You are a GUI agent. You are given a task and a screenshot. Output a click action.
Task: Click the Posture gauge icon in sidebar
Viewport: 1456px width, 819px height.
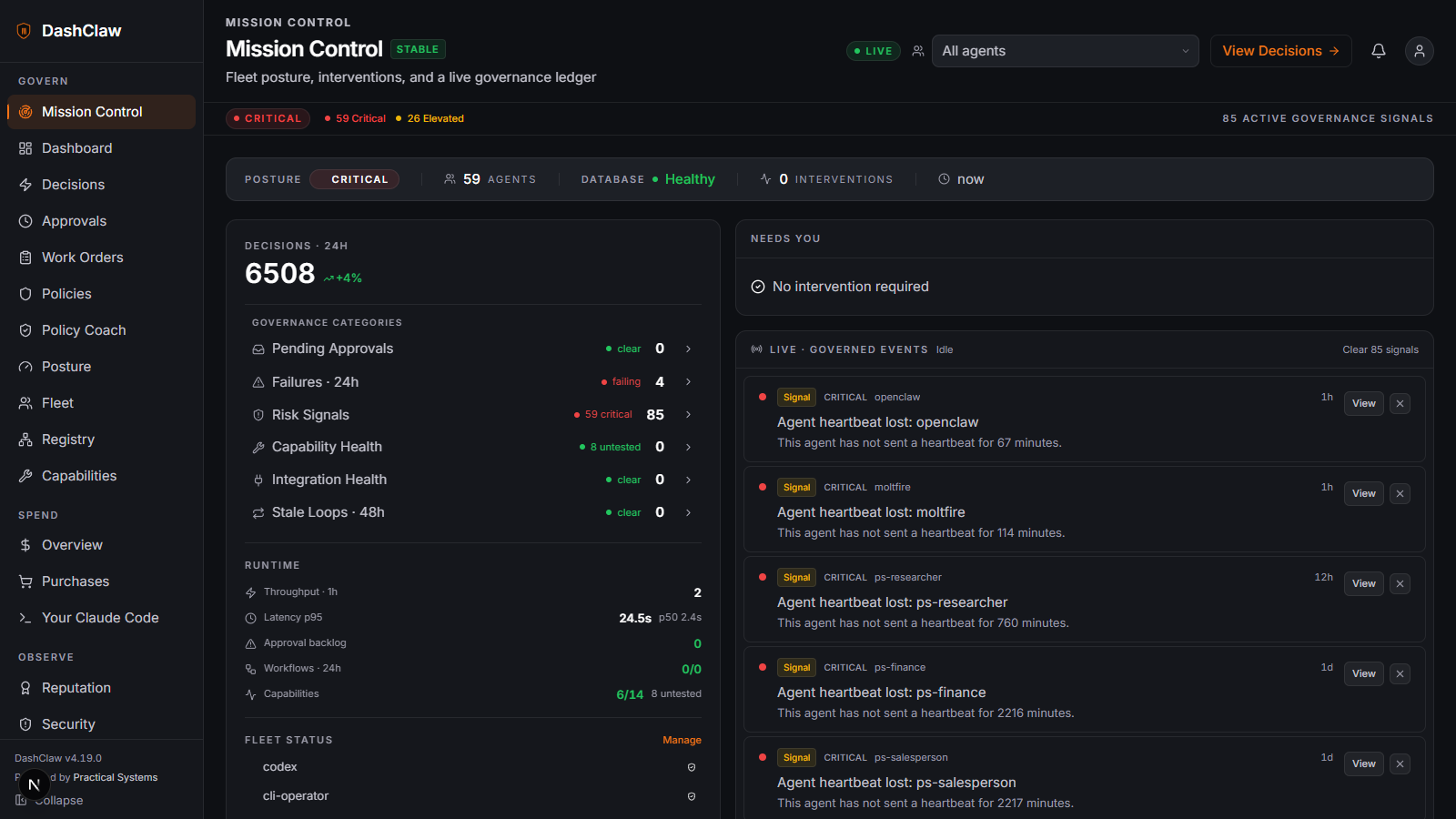25,367
